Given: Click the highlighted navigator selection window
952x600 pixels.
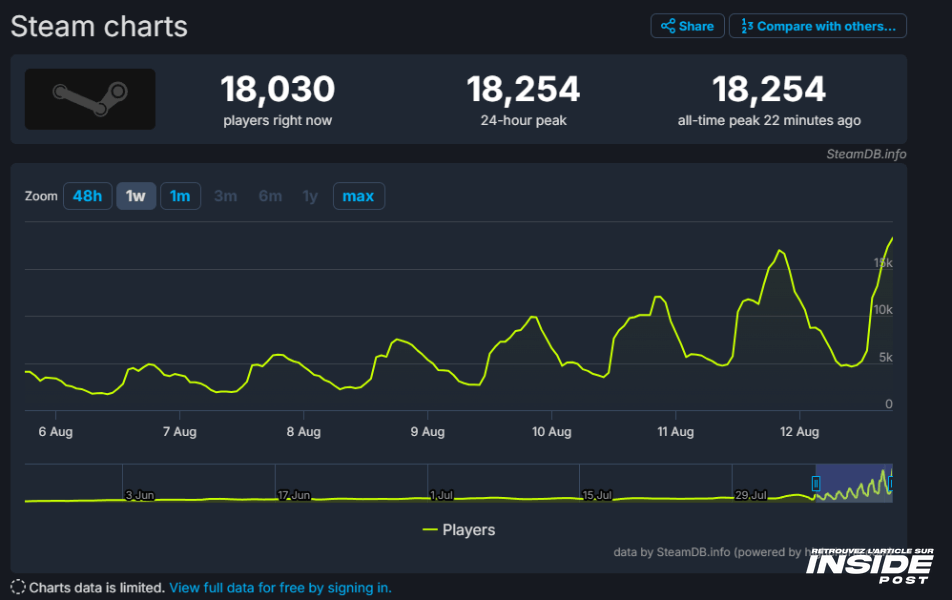Looking at the screenshot, I should coord(853,483).
